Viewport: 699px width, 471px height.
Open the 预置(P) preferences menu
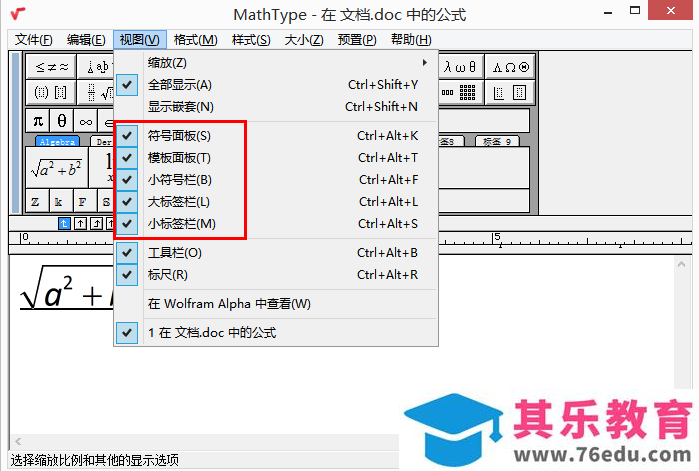tap(357, 40)
